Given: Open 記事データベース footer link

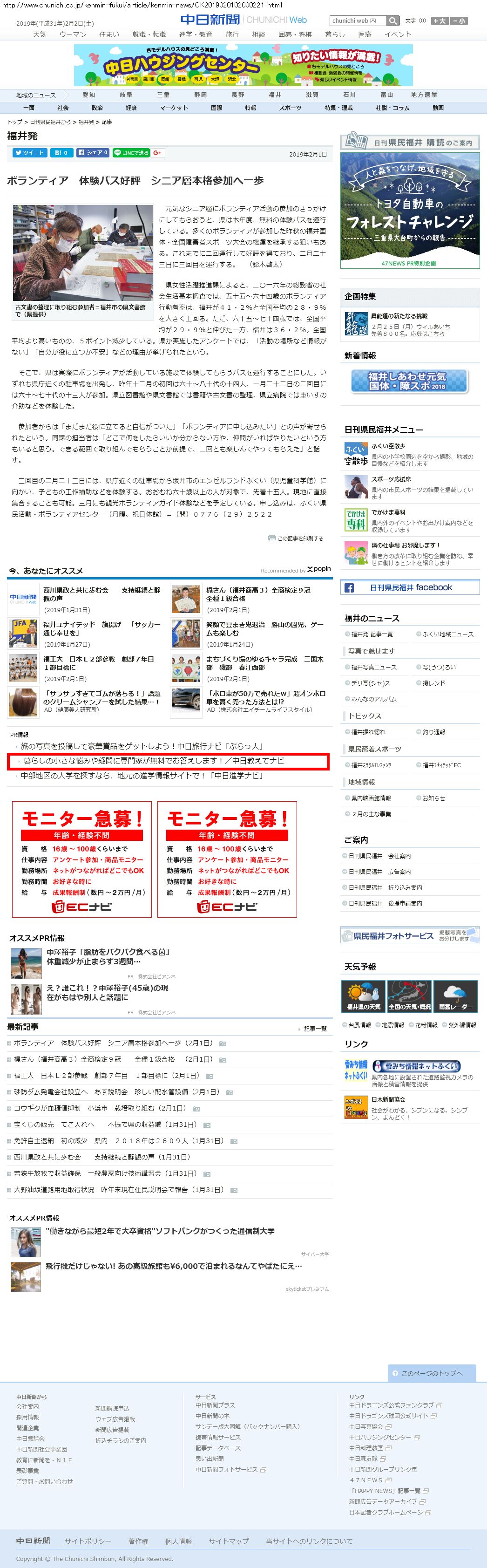Looking at the screenshot, I should coord(218,1448).
